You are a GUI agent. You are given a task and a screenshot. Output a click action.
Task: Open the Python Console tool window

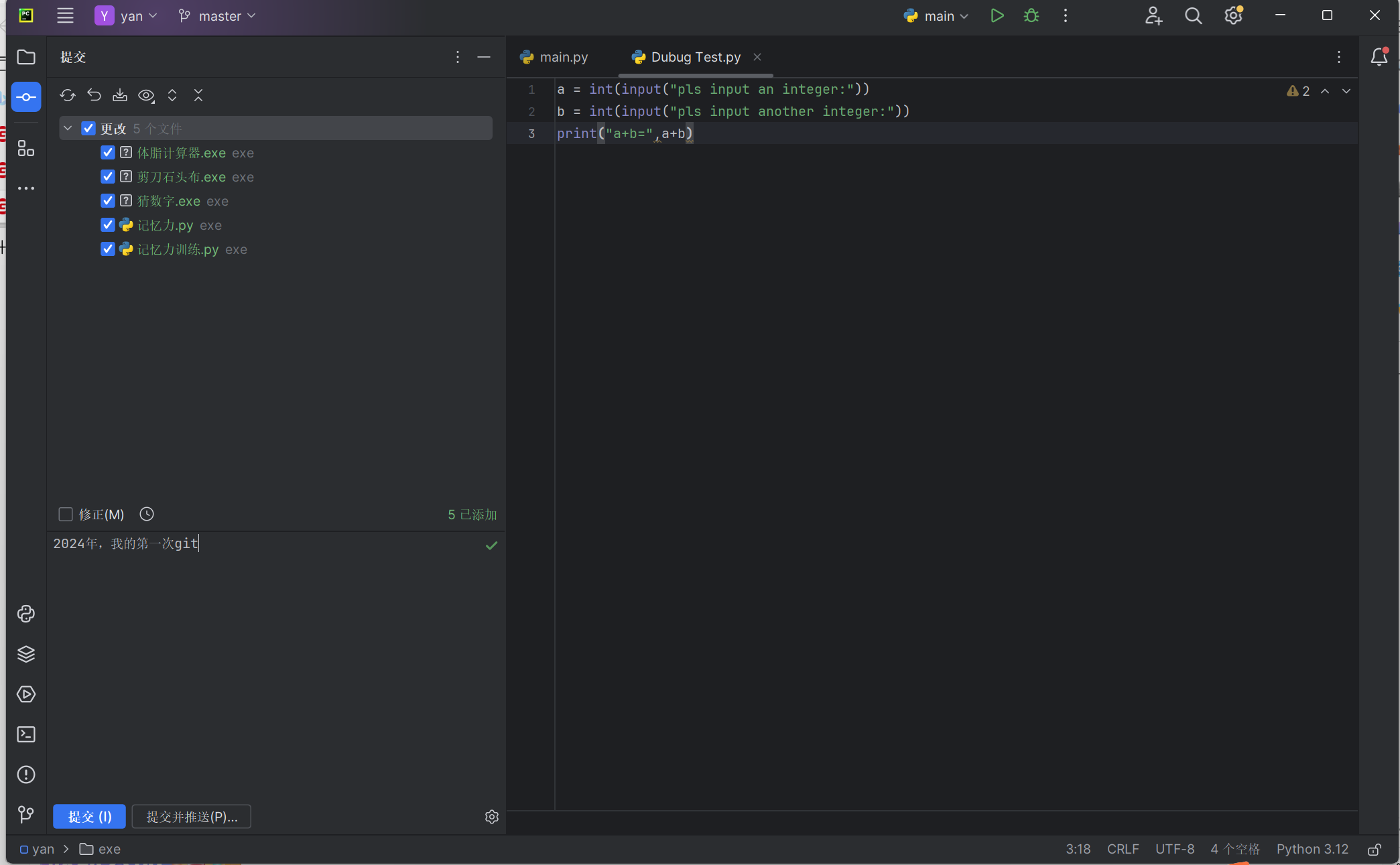coord(26,614)
